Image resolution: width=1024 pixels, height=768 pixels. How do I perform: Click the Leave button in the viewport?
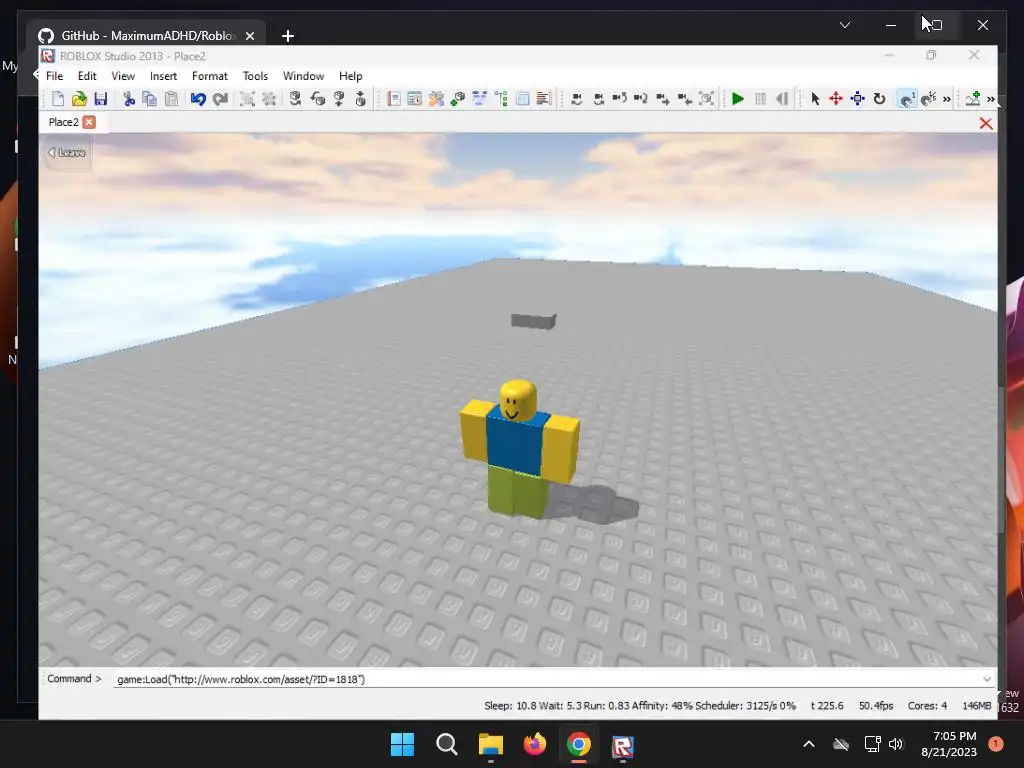coord(67,153)
